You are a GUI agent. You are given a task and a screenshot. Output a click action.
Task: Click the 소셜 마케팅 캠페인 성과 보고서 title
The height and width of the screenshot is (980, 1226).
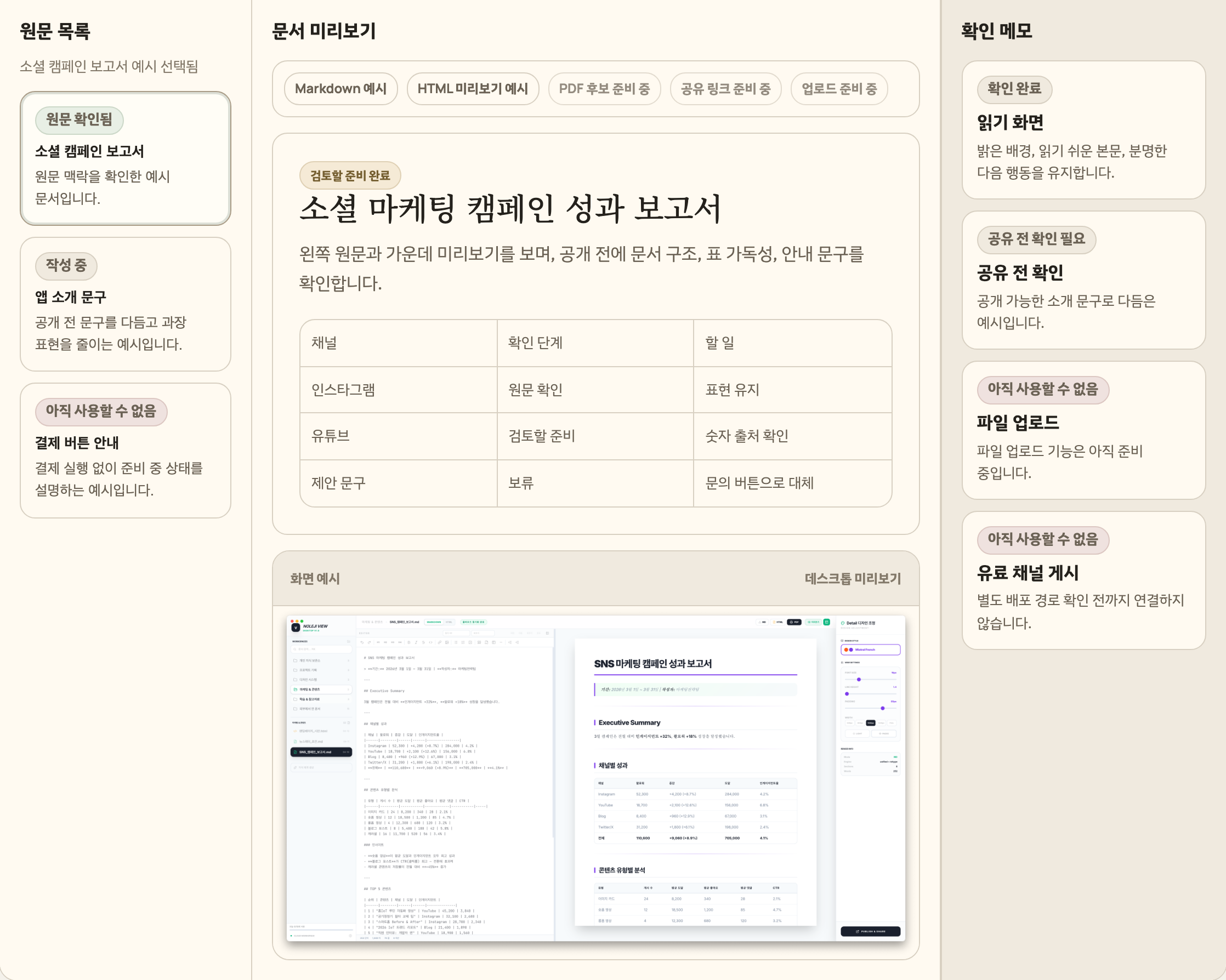[x=509, y=209]
